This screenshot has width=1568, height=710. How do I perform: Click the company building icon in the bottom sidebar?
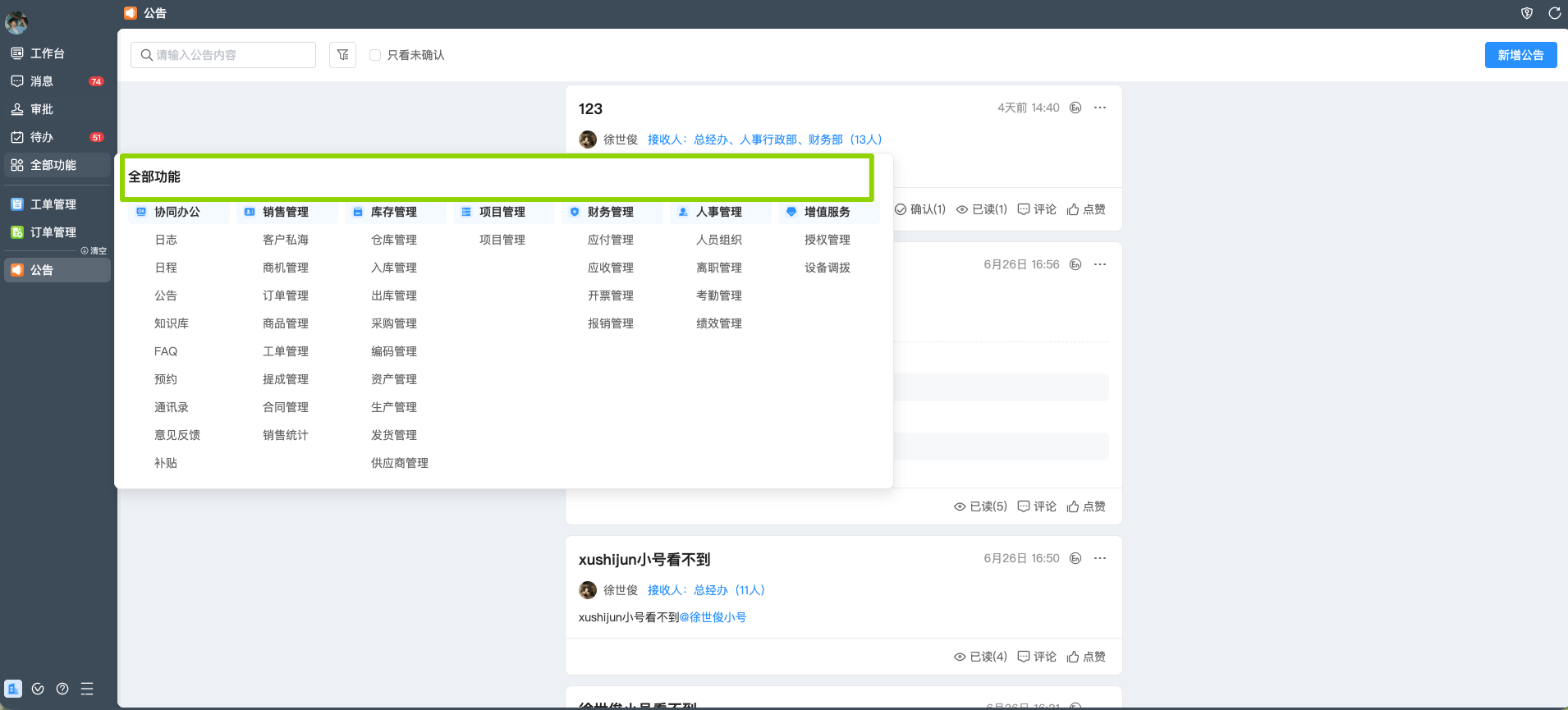[x=13, y=689]
